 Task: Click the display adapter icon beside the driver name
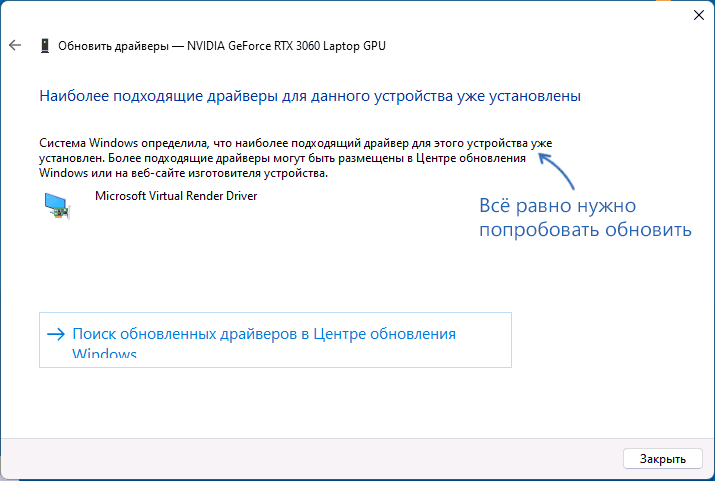tap(57, 206)
